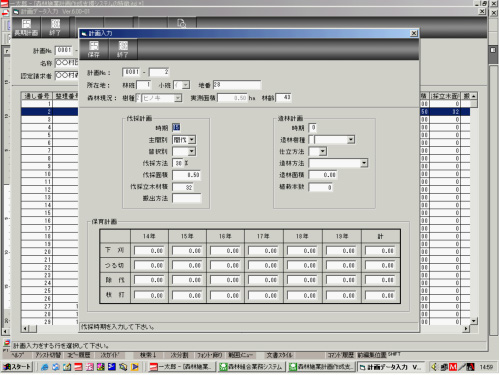The image size is (500, 375).
Task: Click the 伐採計画 時期 input field
Action: coord(177,127)
